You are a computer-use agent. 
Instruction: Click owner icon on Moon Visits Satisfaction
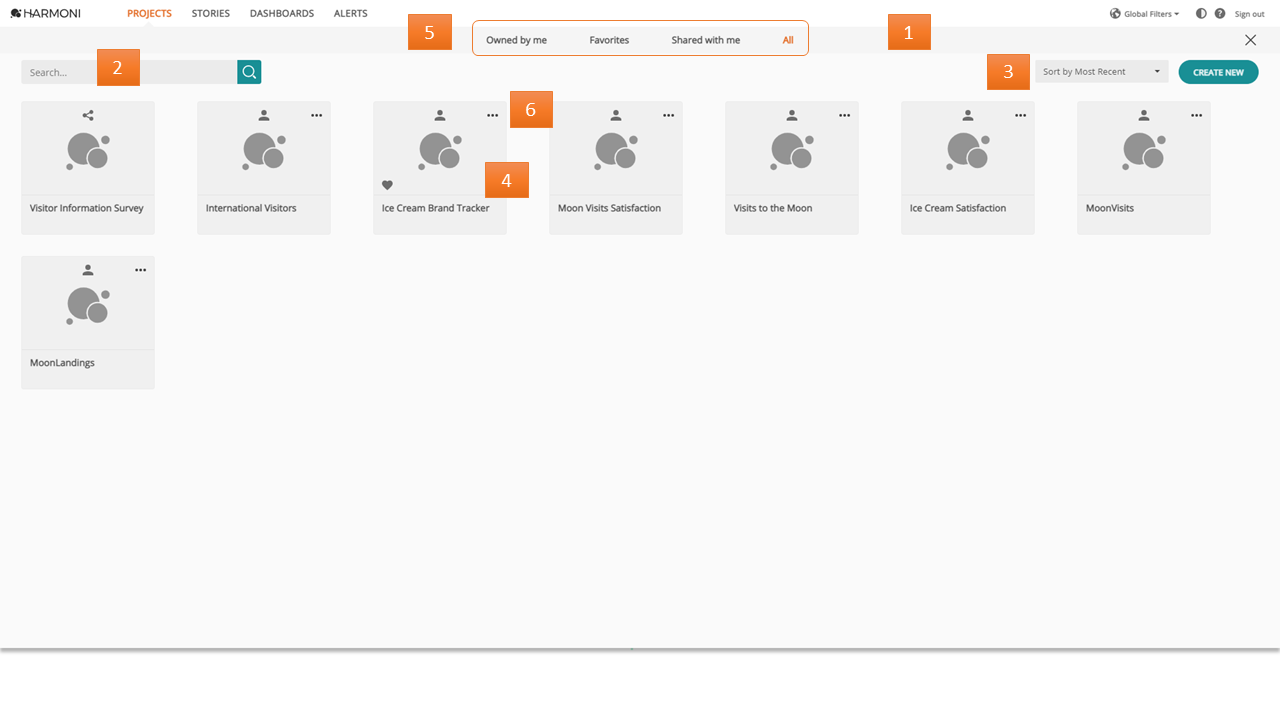[x=616, y=115]
